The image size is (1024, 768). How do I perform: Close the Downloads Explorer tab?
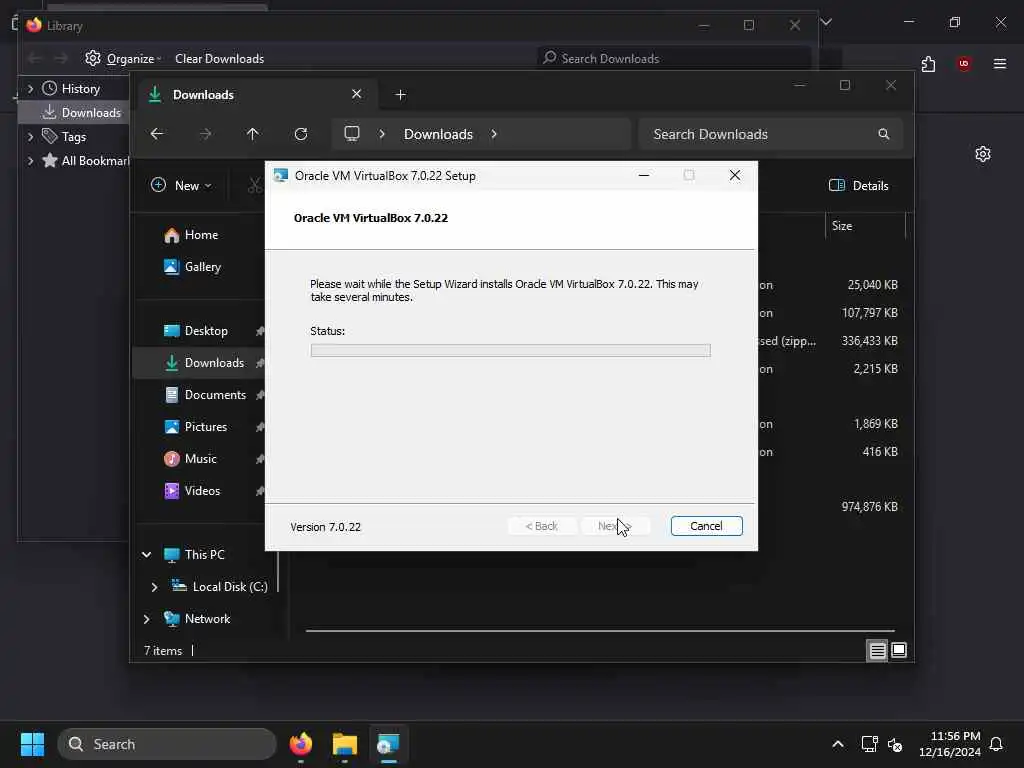pos(357,94)
